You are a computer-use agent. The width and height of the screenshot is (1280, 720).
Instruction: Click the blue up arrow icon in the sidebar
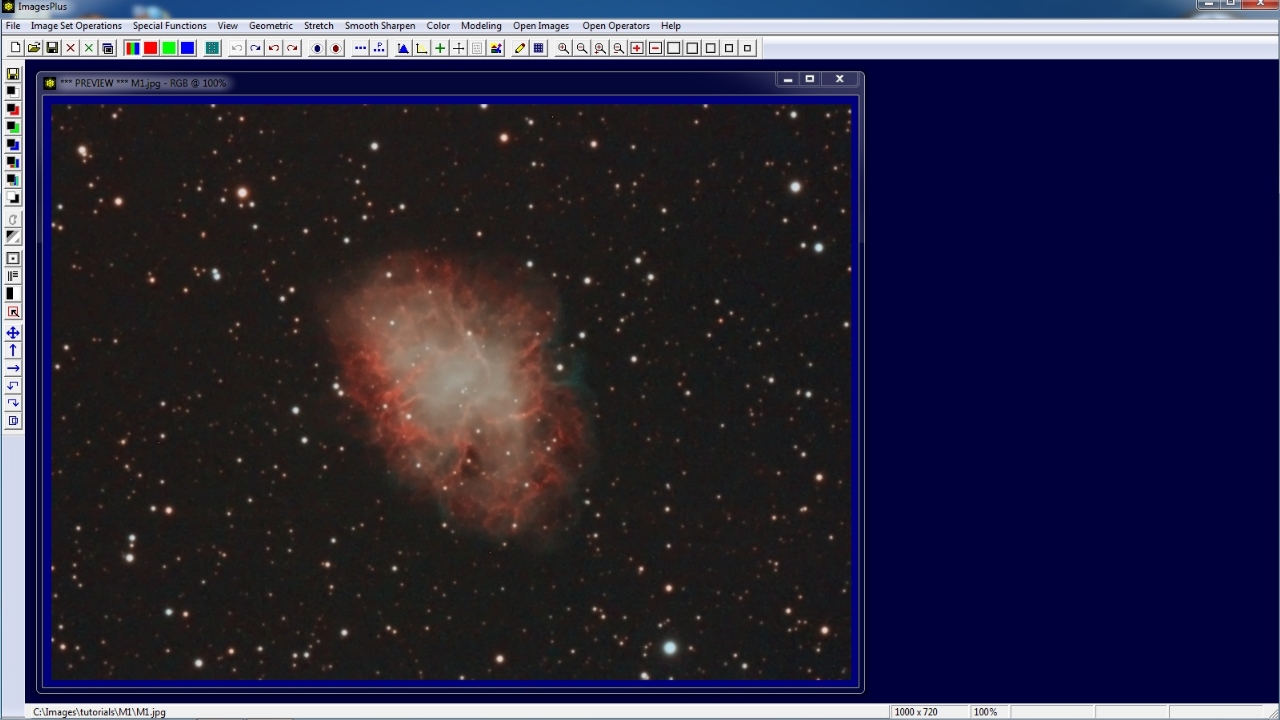tap(13, 351)
